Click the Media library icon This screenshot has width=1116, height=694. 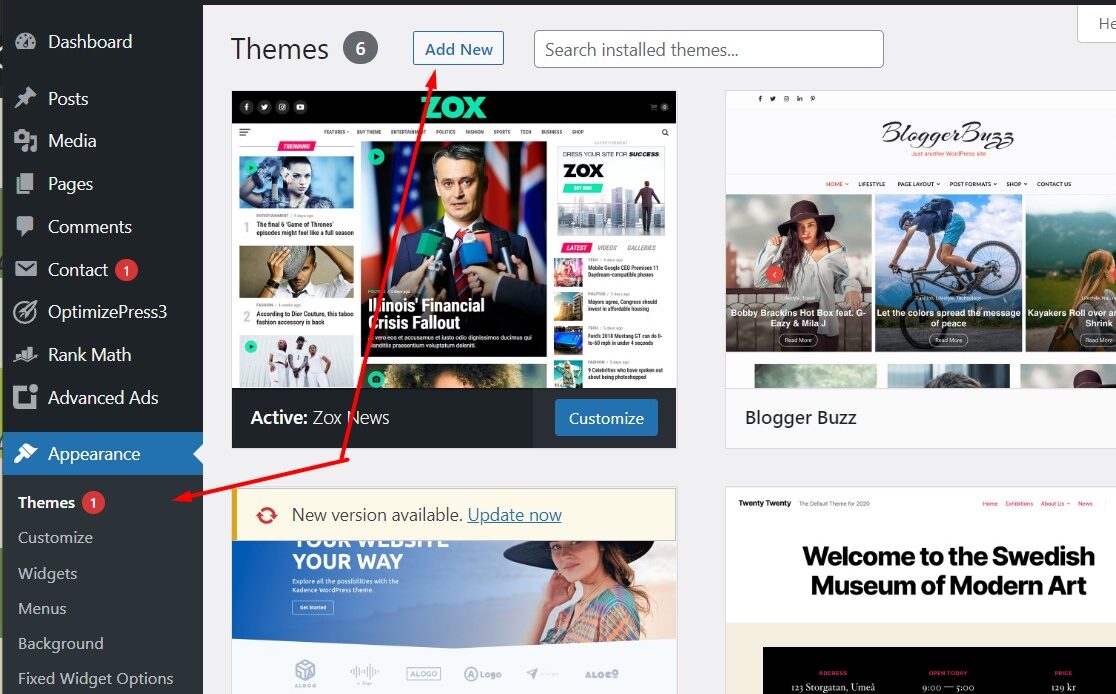(26, 141)
